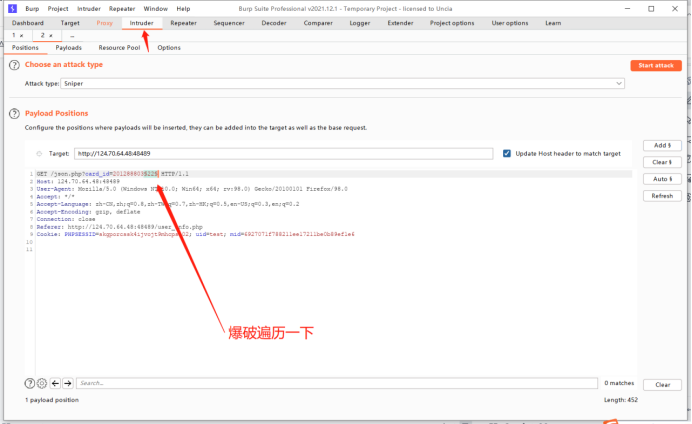692x424 pixels.
Task: Click the Auto § button
Action: point(662,179)
